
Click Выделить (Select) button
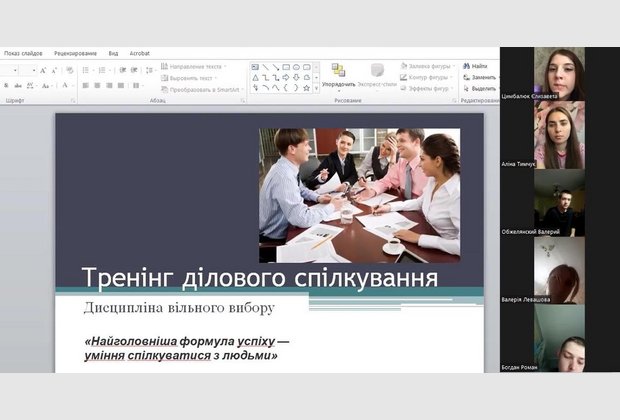click(480, 88)
